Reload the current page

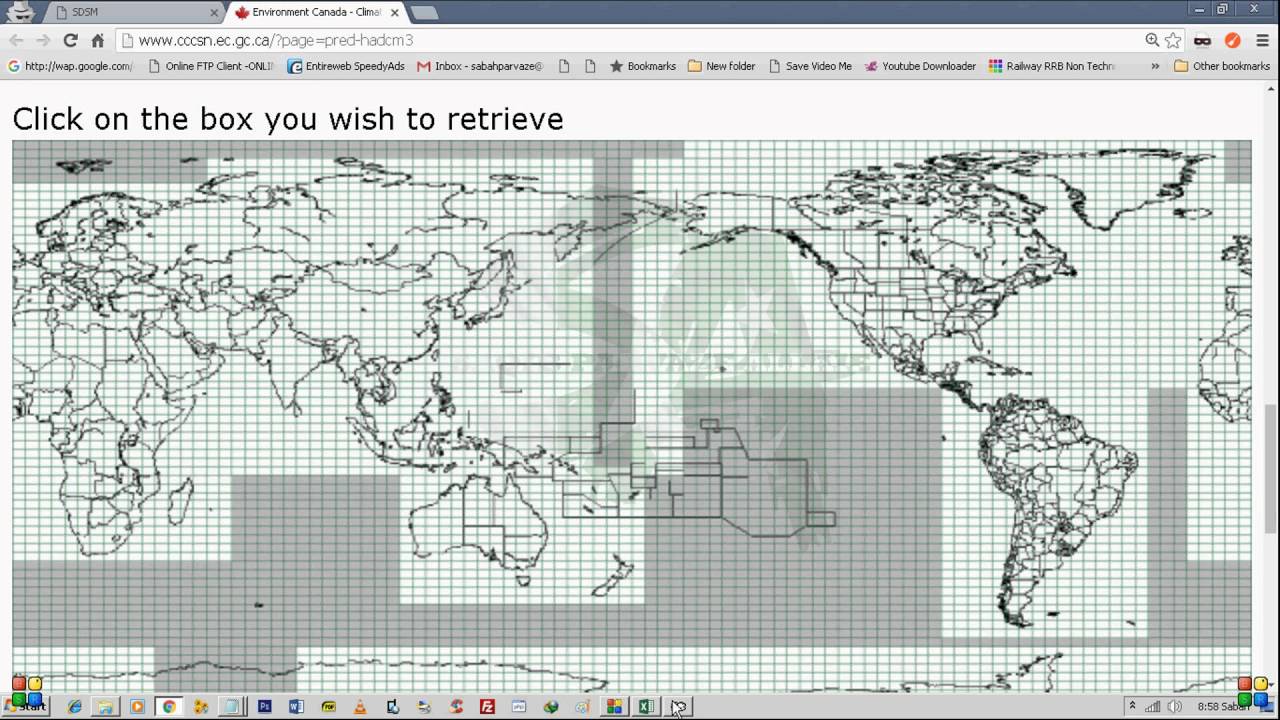coord(70,41)
